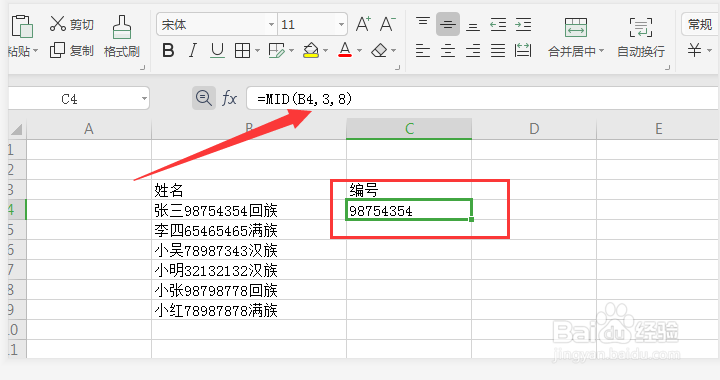Open font color dropdown arrow
This screenshot has width=720, height=380.
[x=360, y=50]
